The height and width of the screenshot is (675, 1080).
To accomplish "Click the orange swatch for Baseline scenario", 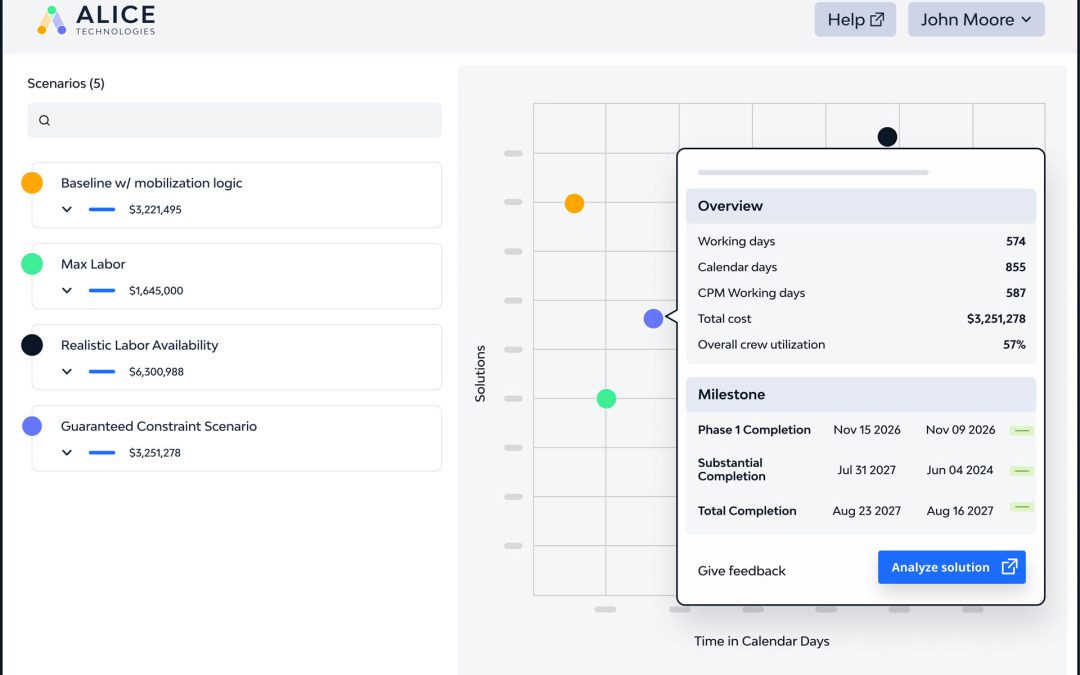I will [x=32, y=183].
